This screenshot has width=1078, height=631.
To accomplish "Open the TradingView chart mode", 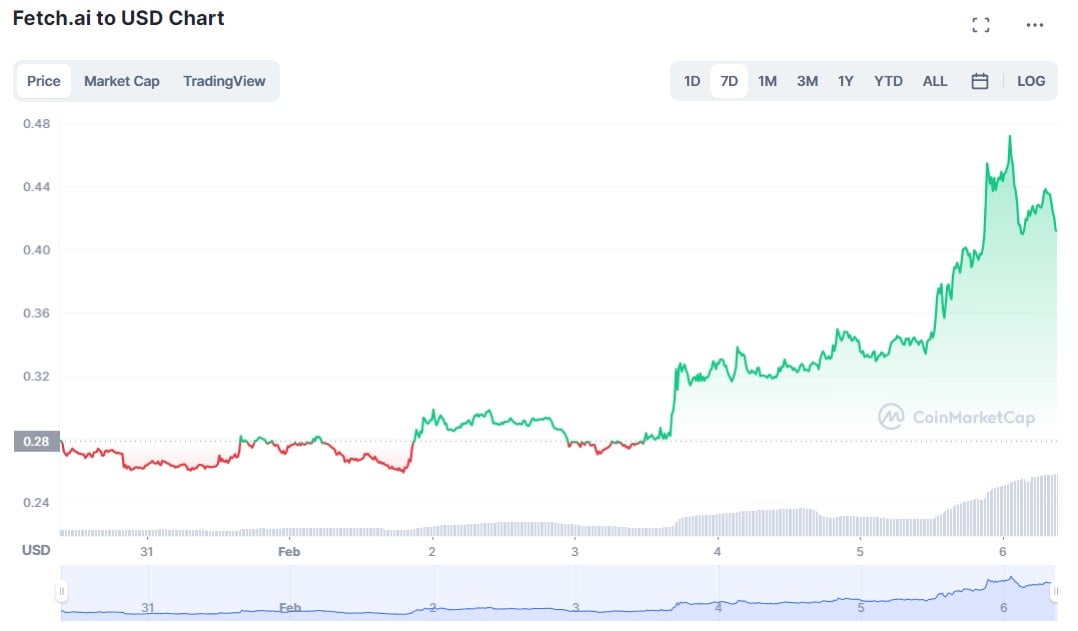I will tap(224, 81).
